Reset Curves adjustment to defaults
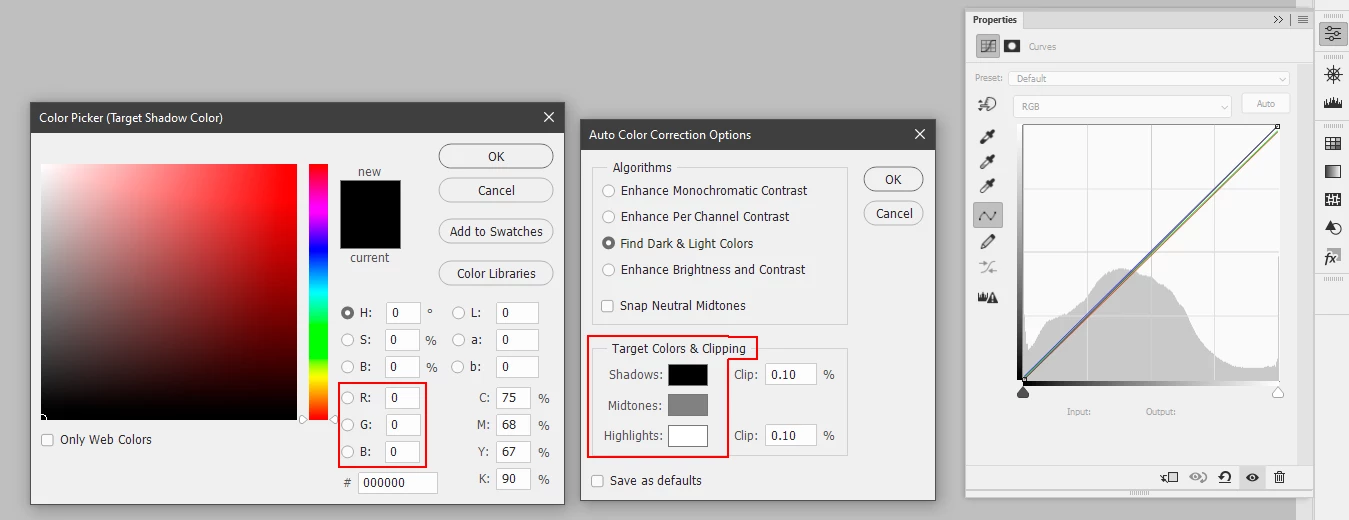 pos(1224,478)
